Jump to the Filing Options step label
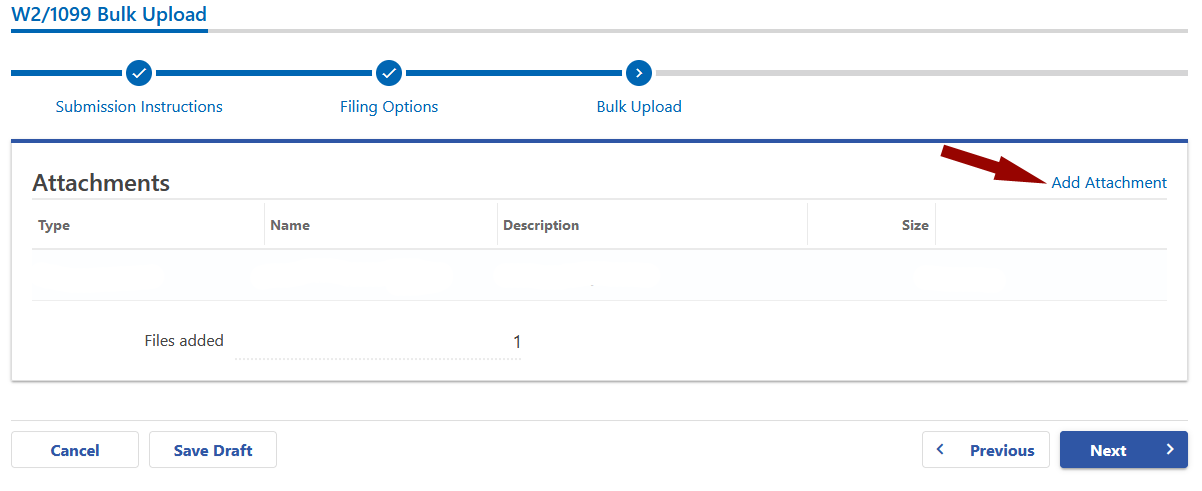 [389, 107]
